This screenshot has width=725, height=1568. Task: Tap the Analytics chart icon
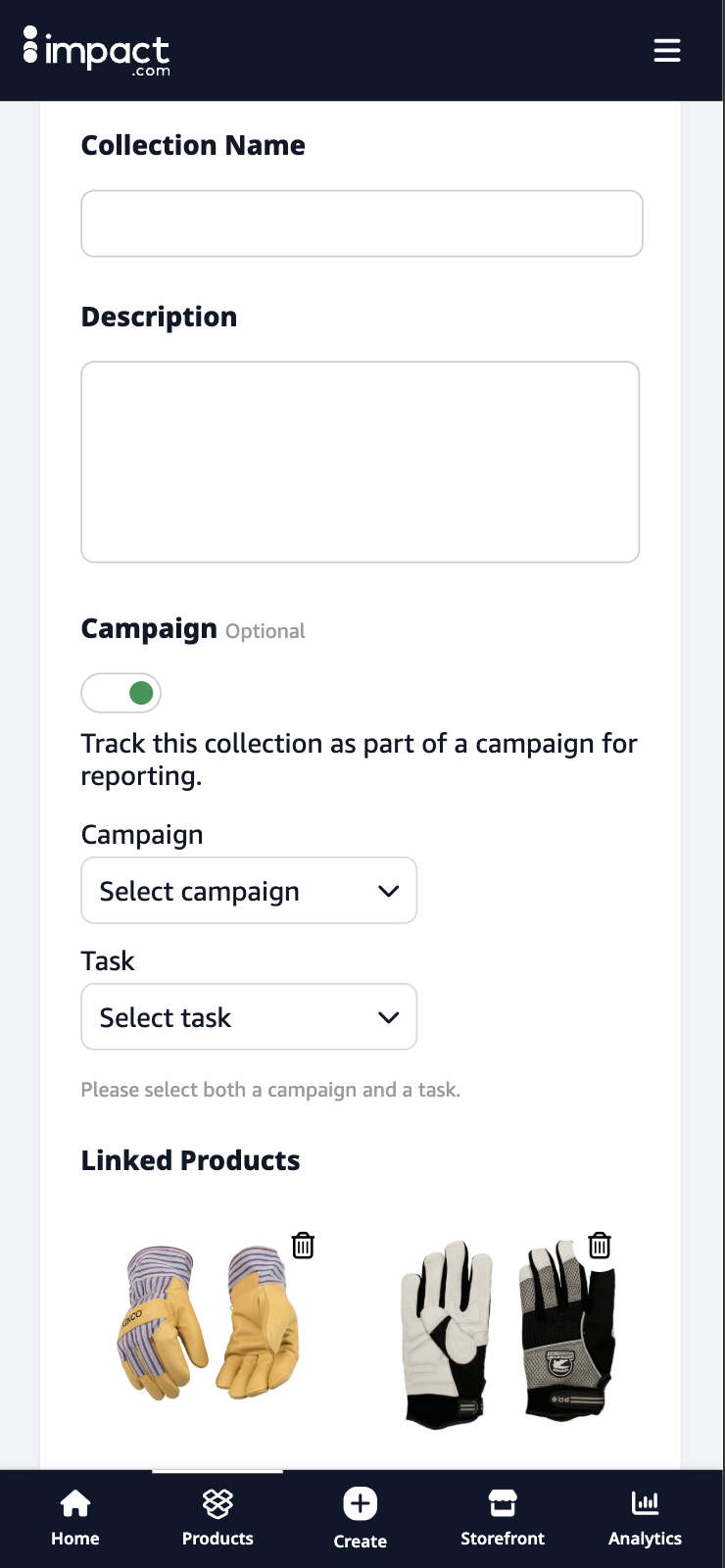click(645, 1503)
